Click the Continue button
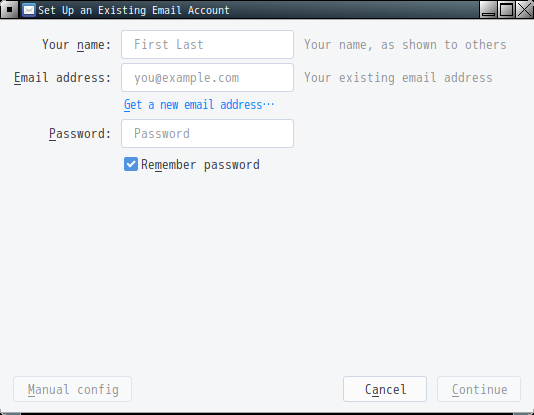Image resolution: width=534 pixels, height=415 pixels. pyautogui.click(x=479, y=389)
